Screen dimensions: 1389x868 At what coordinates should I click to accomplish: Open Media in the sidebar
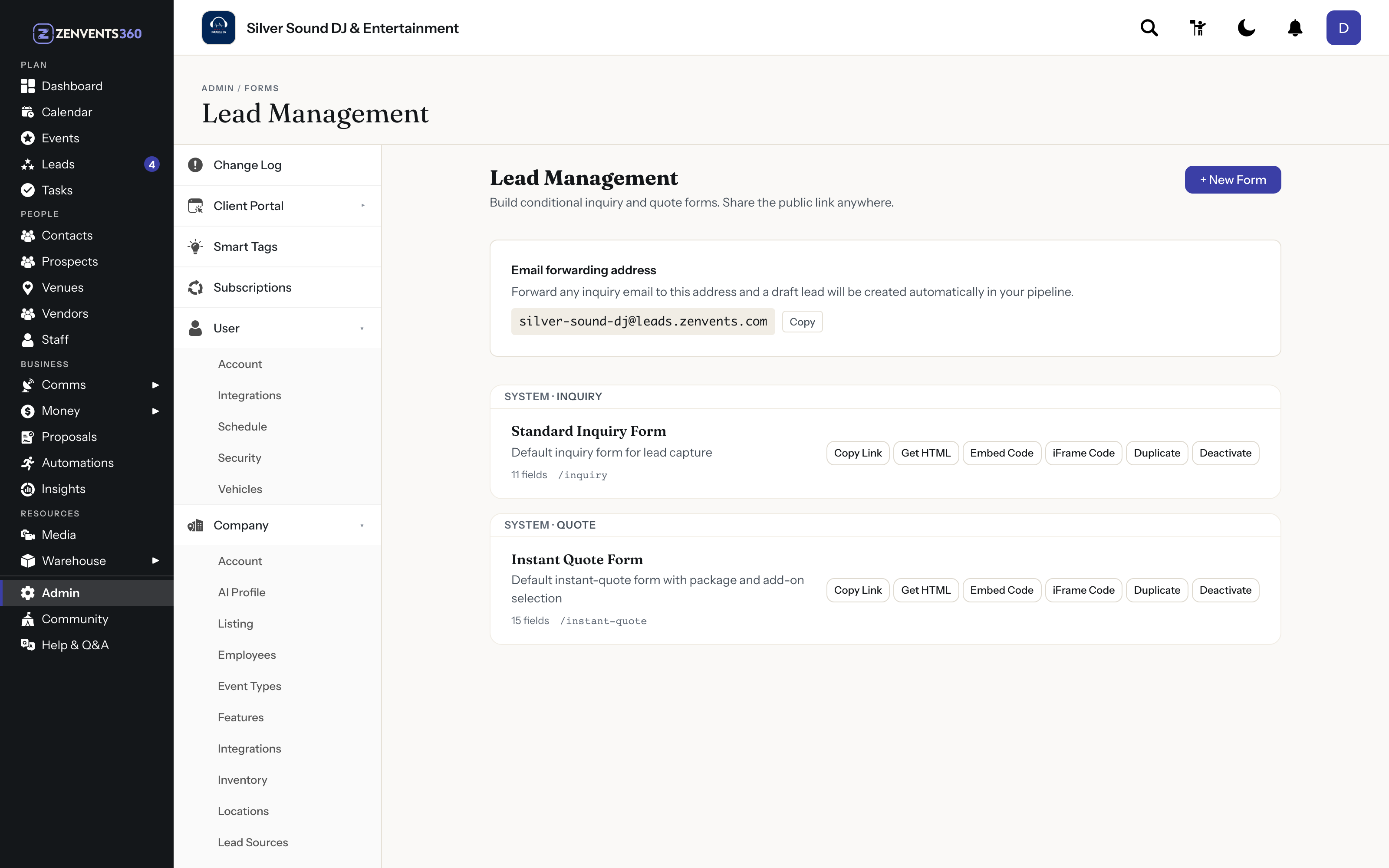[x=87, y=534]
